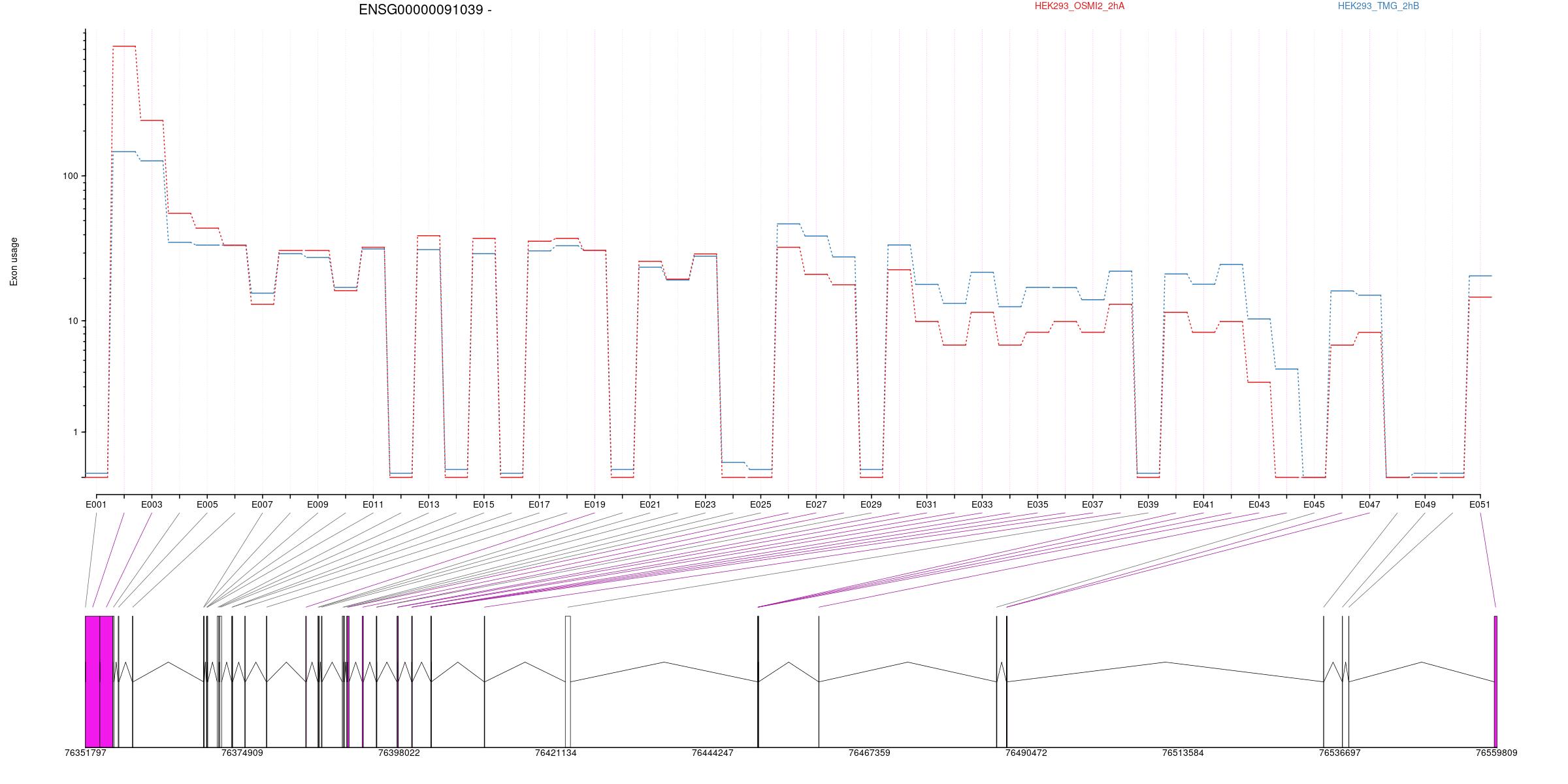The image size is (1568, 784).
Task: Select exon label E007
Action: [x=262, y=504]
